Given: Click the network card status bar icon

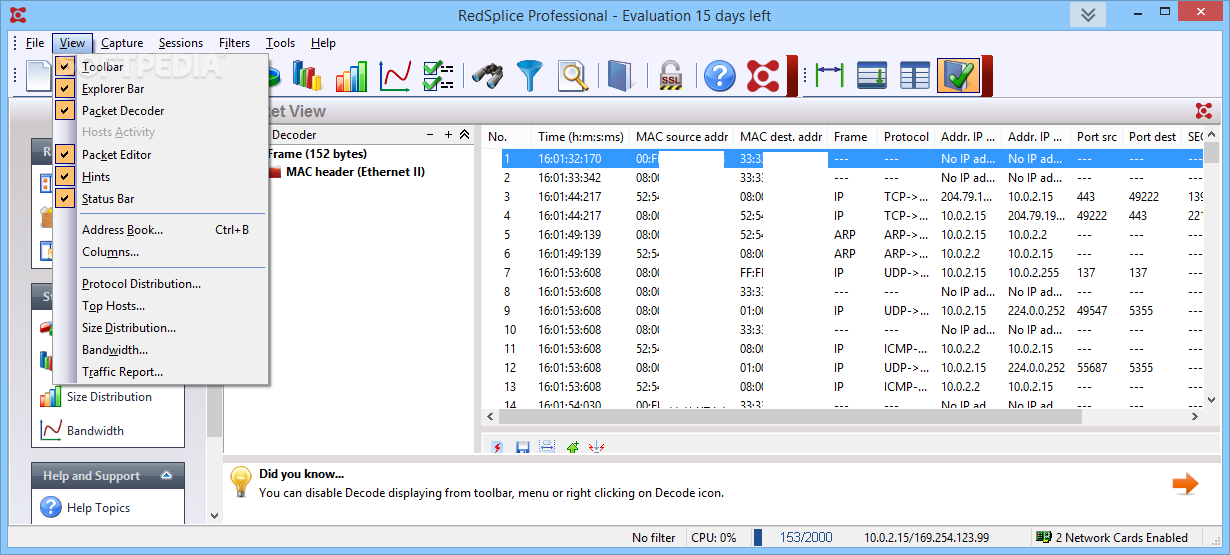Looking at the screenshot, I should click(1044, 537).
